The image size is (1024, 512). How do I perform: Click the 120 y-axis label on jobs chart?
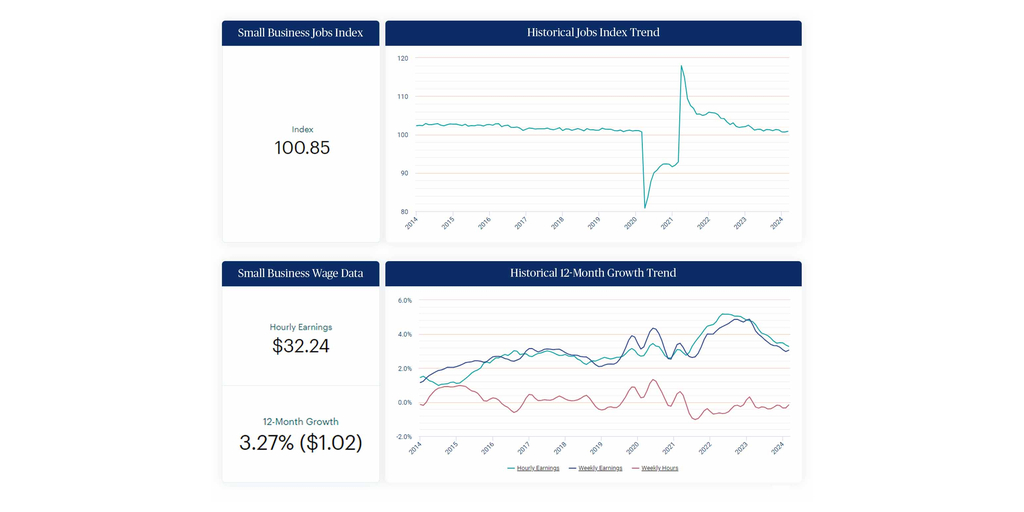(402, 58)
